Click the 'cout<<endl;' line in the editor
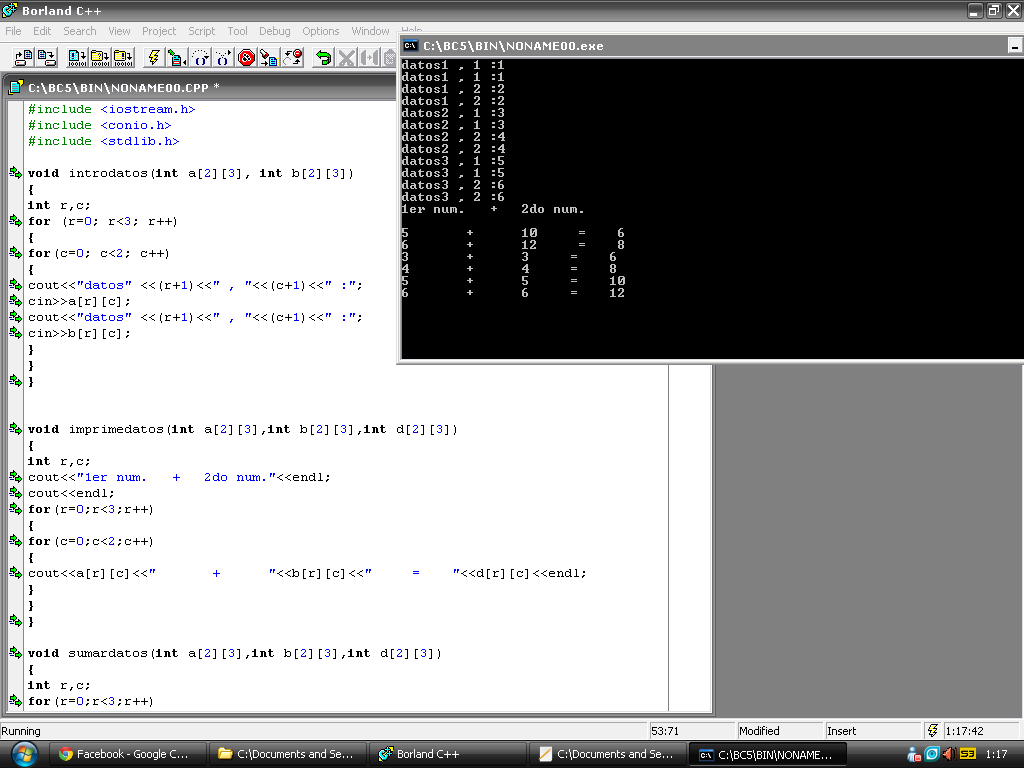This screenshot has width=1024, height=768. pos(71,493)
